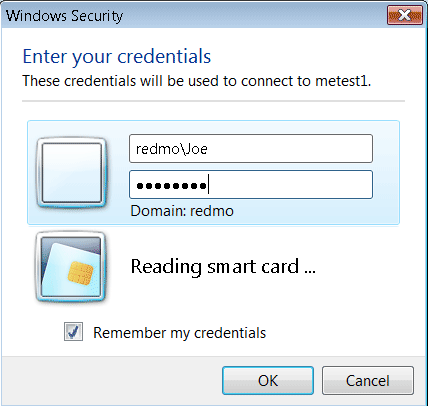Place cursor after Joe in username box

coord(209,149)
